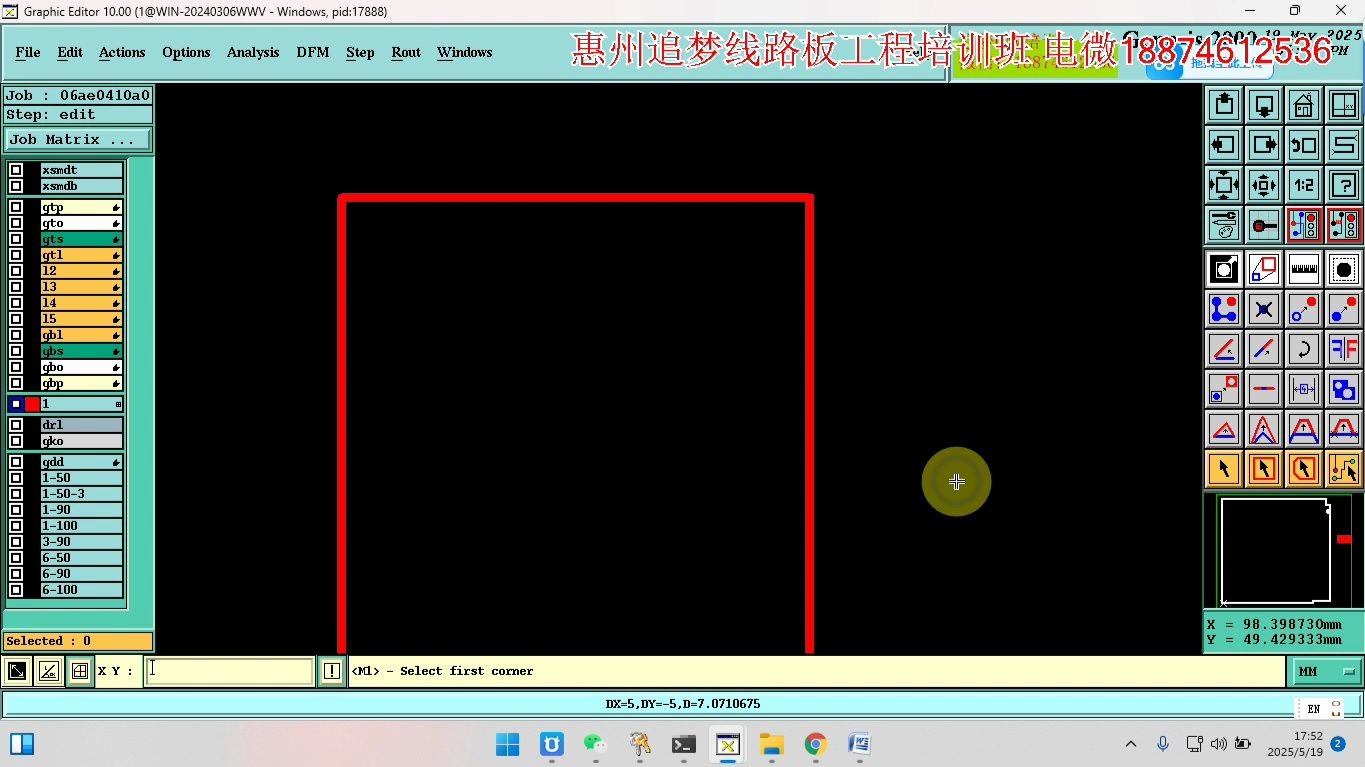Screen dimensions: 1365x767
Task: Click the wrench and palette setup icon
Action: coord(1223,225)
